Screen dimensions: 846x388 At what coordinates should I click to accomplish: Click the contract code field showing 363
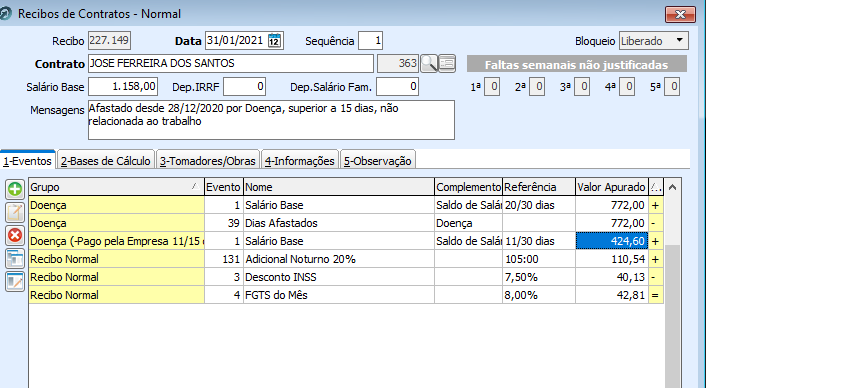pos(398,63)
